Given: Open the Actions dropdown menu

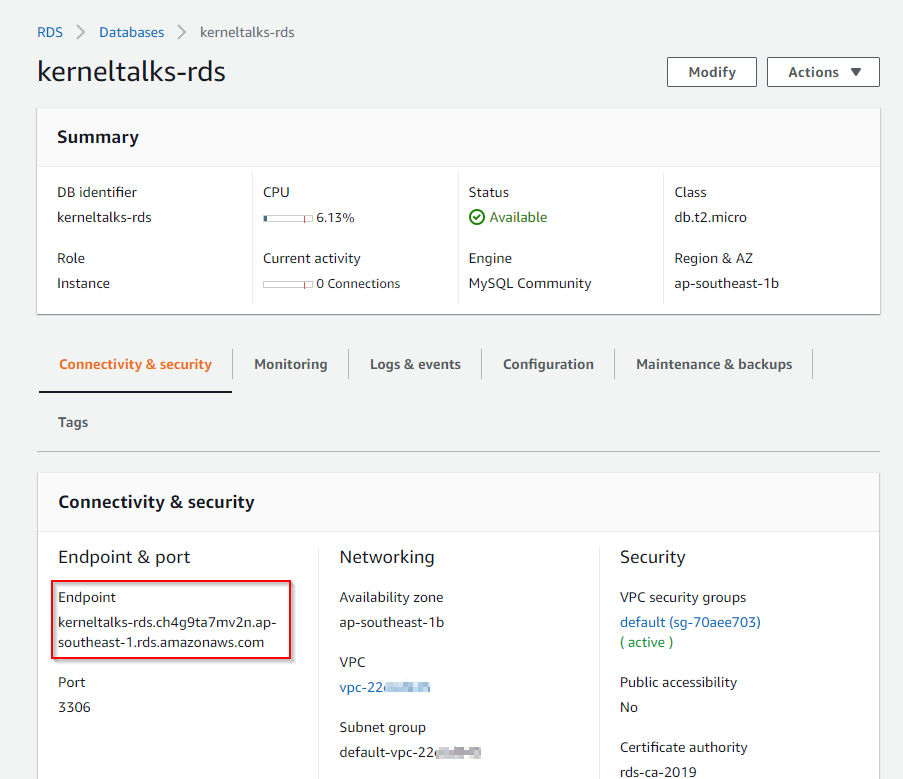Looking at the screenshot, I should tap(823, 72).
